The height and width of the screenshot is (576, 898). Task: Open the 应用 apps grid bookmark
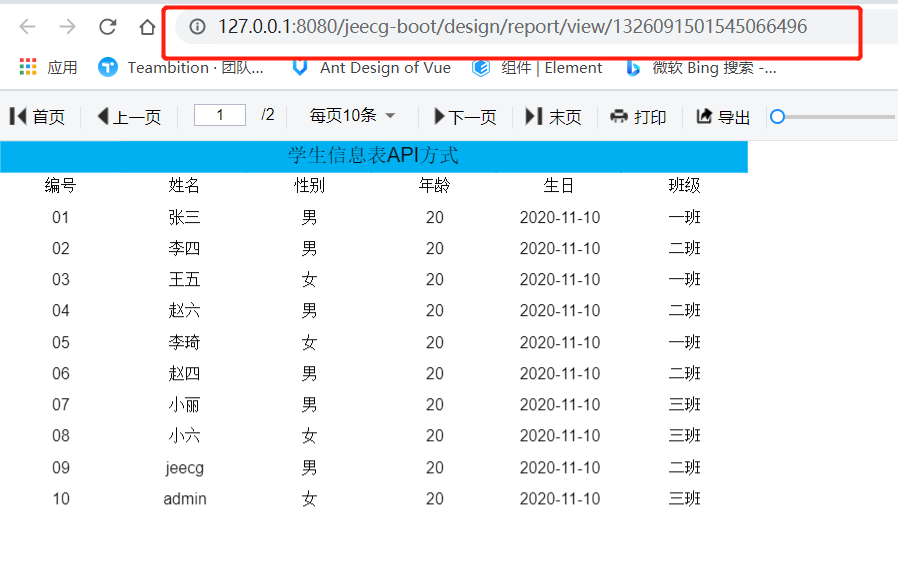point(48,68)
